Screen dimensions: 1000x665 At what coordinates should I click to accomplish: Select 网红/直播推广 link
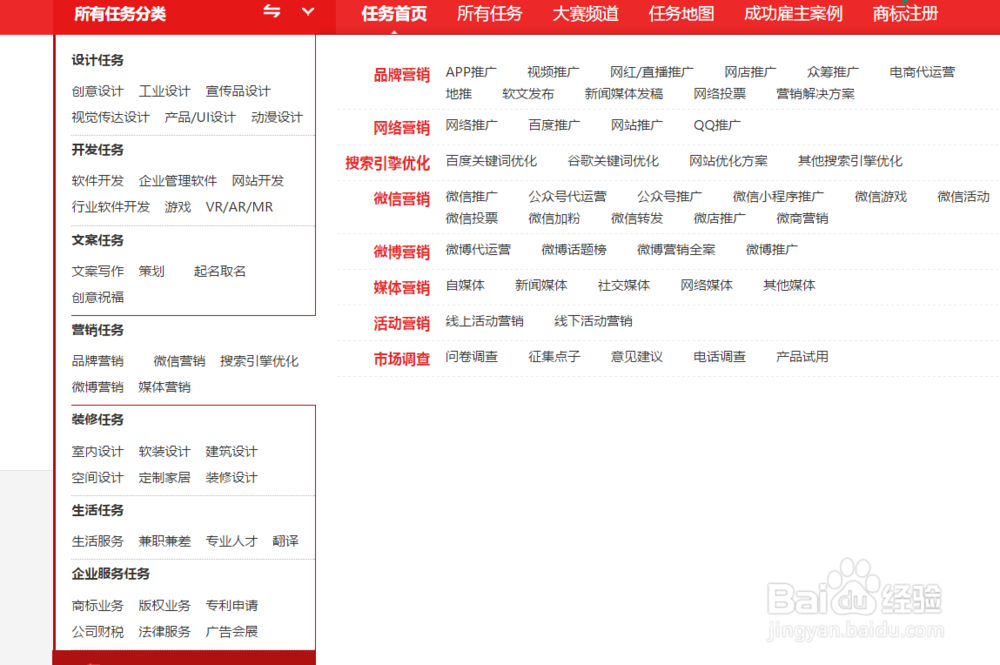[x=651, y=72]
